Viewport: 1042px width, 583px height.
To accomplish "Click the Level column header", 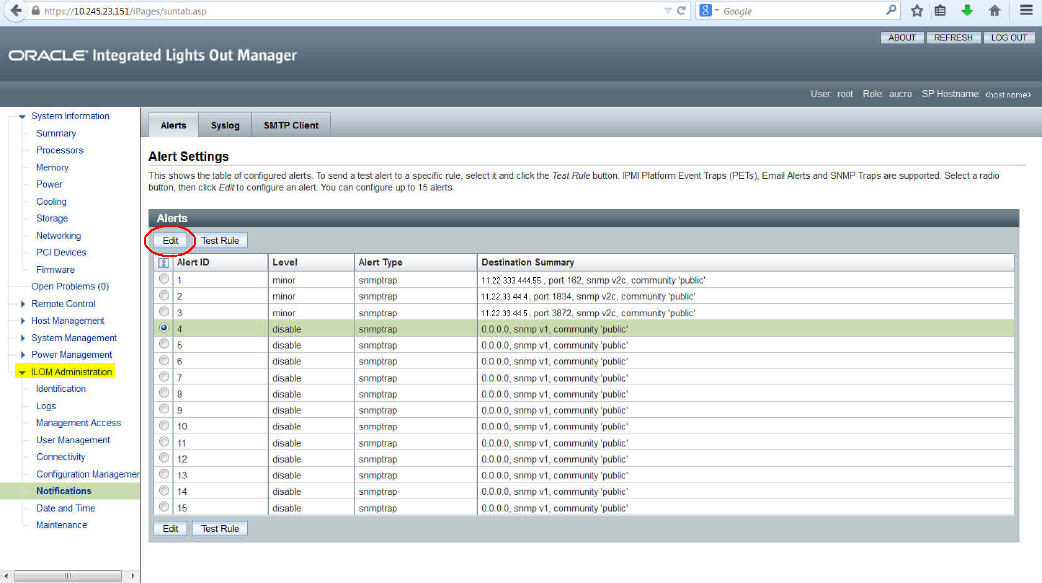I will pyautogui.click(x=311, y=263).
